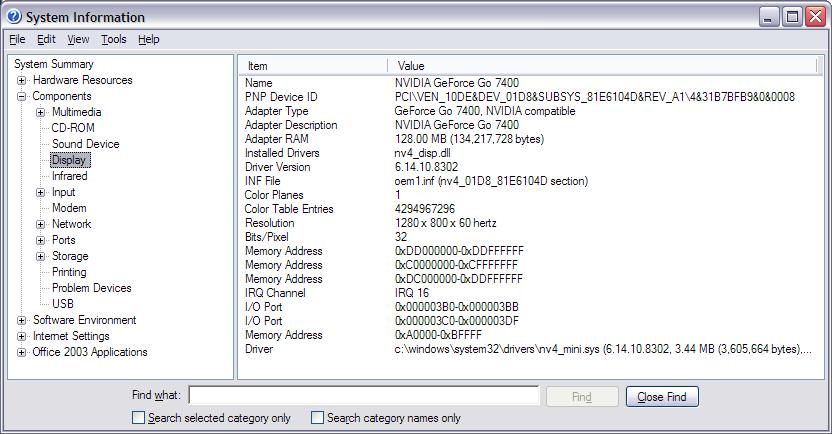The height and width of the screenshot is (434, 832).
Task: Click the Find button
Action: [582, 397]
